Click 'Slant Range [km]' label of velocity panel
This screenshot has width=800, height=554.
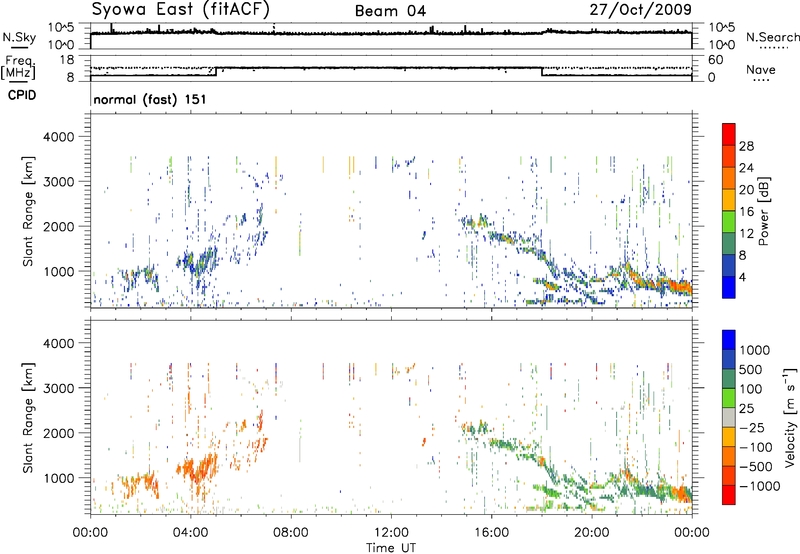pyautogui.click(x=28, y=418)
